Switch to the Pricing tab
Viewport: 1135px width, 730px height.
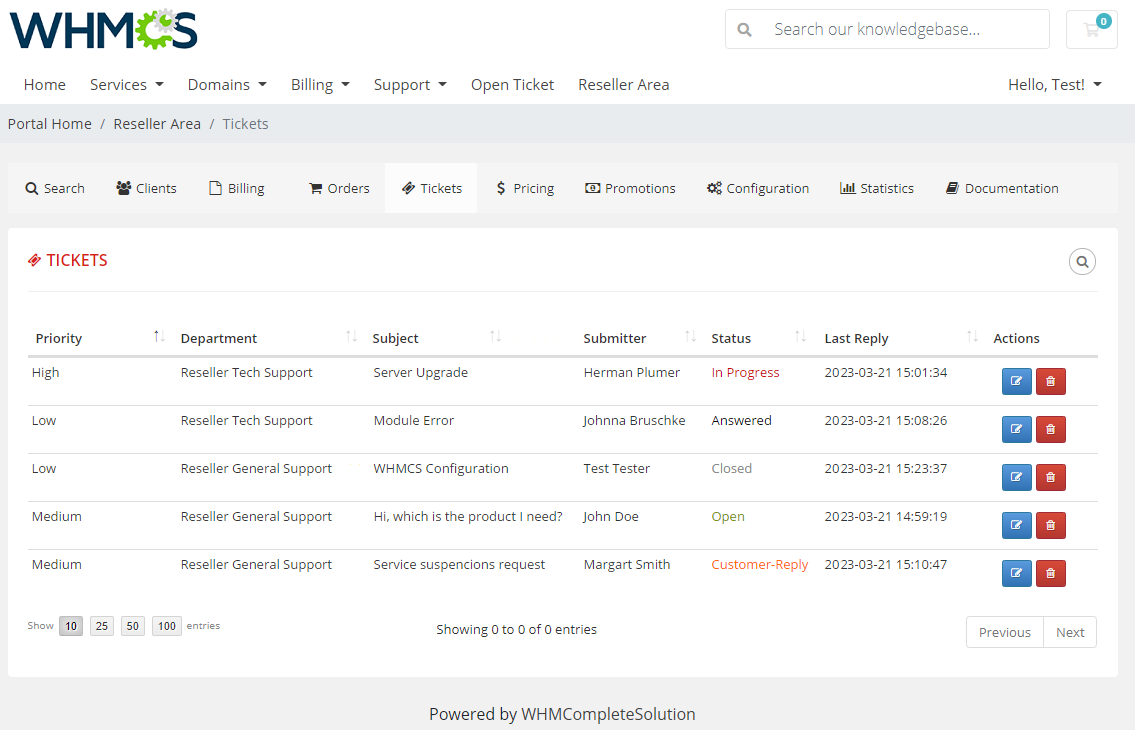click(525, 188)
